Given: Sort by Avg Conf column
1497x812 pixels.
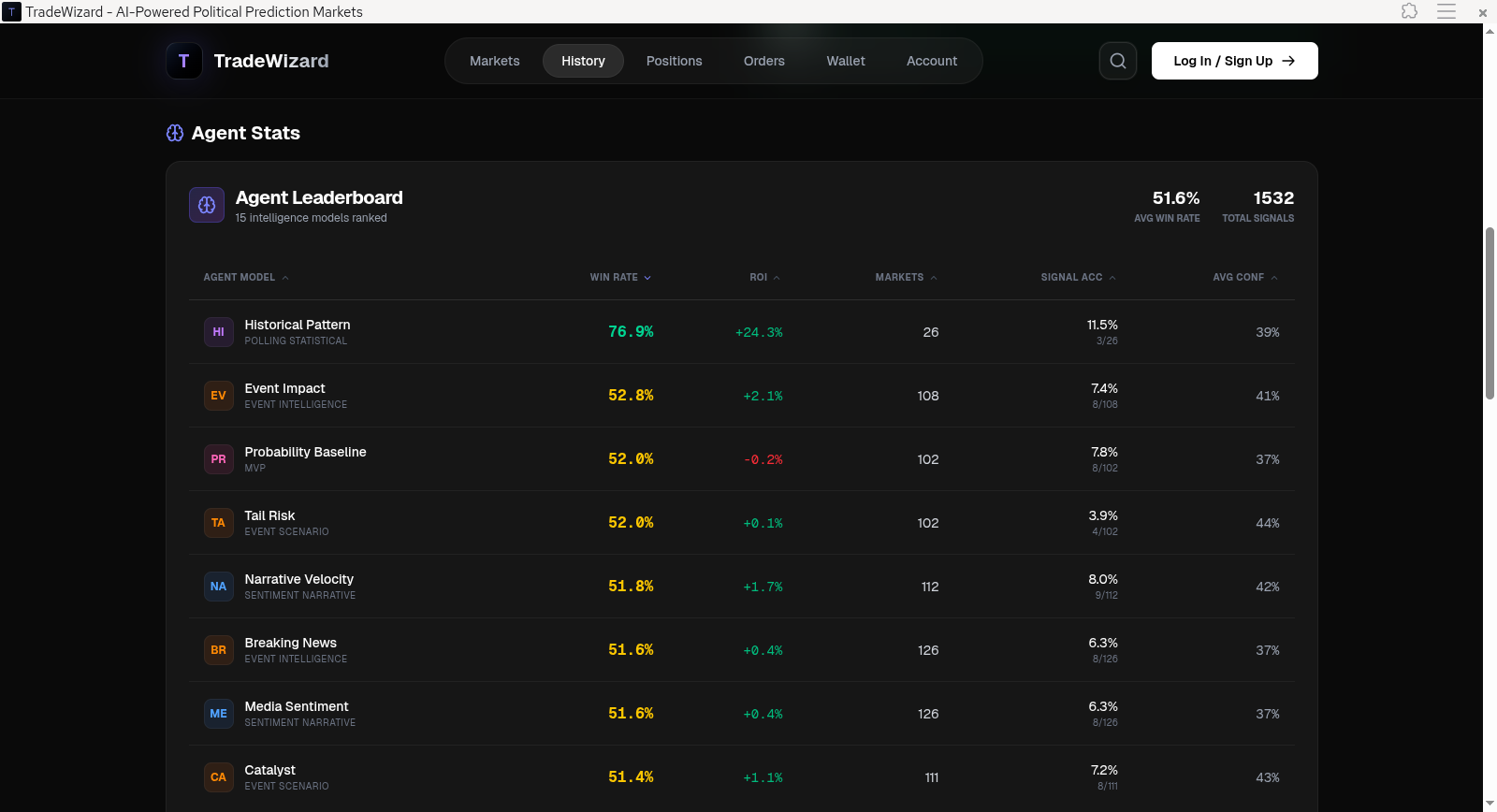Looking at the screenshot, I should pyautogui.click(x=1245, y=277).
